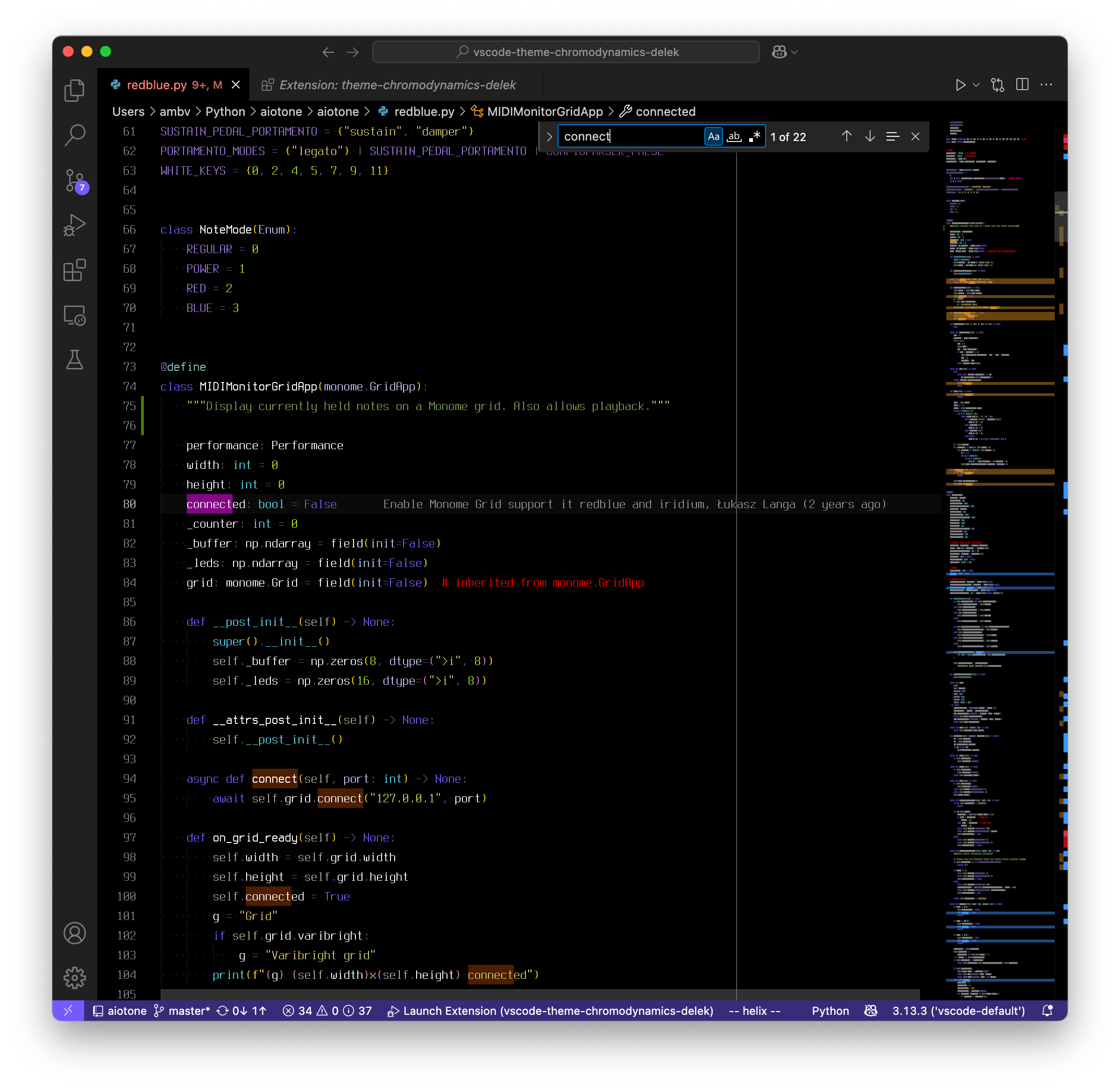Screen dimensions: 1120x1090
Task: Toggle Match Whole Word in find widget
Action: point(734,137)
